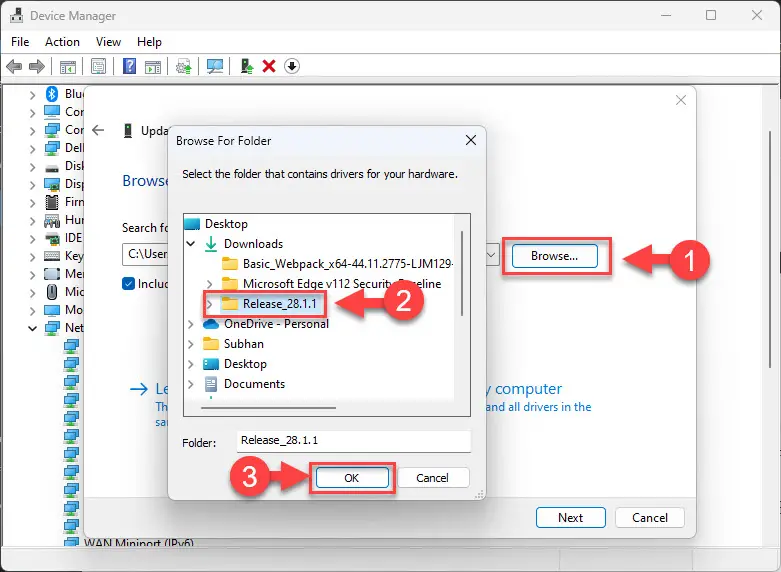Viewport: 781px width, 572px height.
Task: Click the Help question mark toolbar icon
Action: pos(129,67)
